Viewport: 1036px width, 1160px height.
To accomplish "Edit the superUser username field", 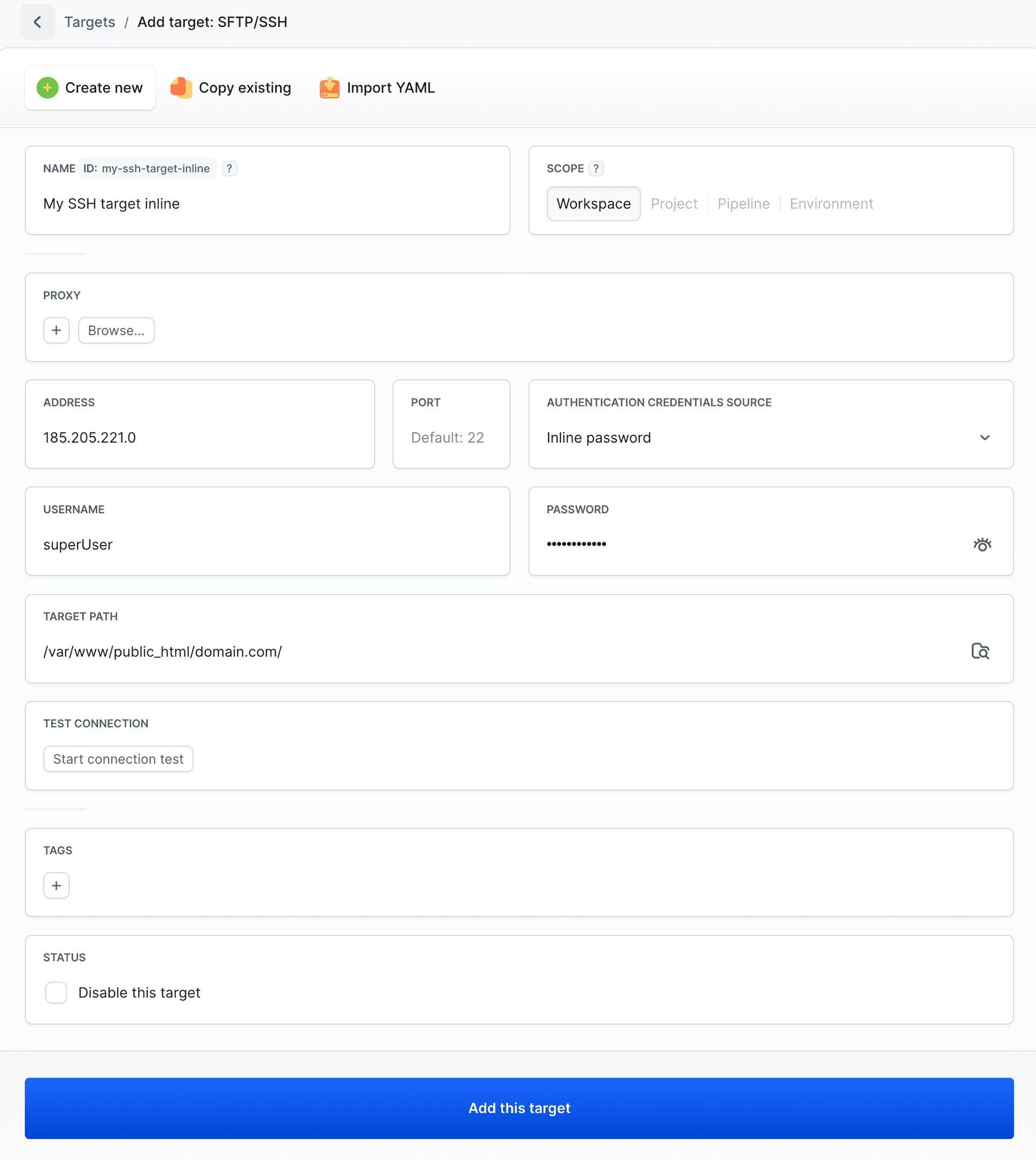I will click(x=267, y=544).
